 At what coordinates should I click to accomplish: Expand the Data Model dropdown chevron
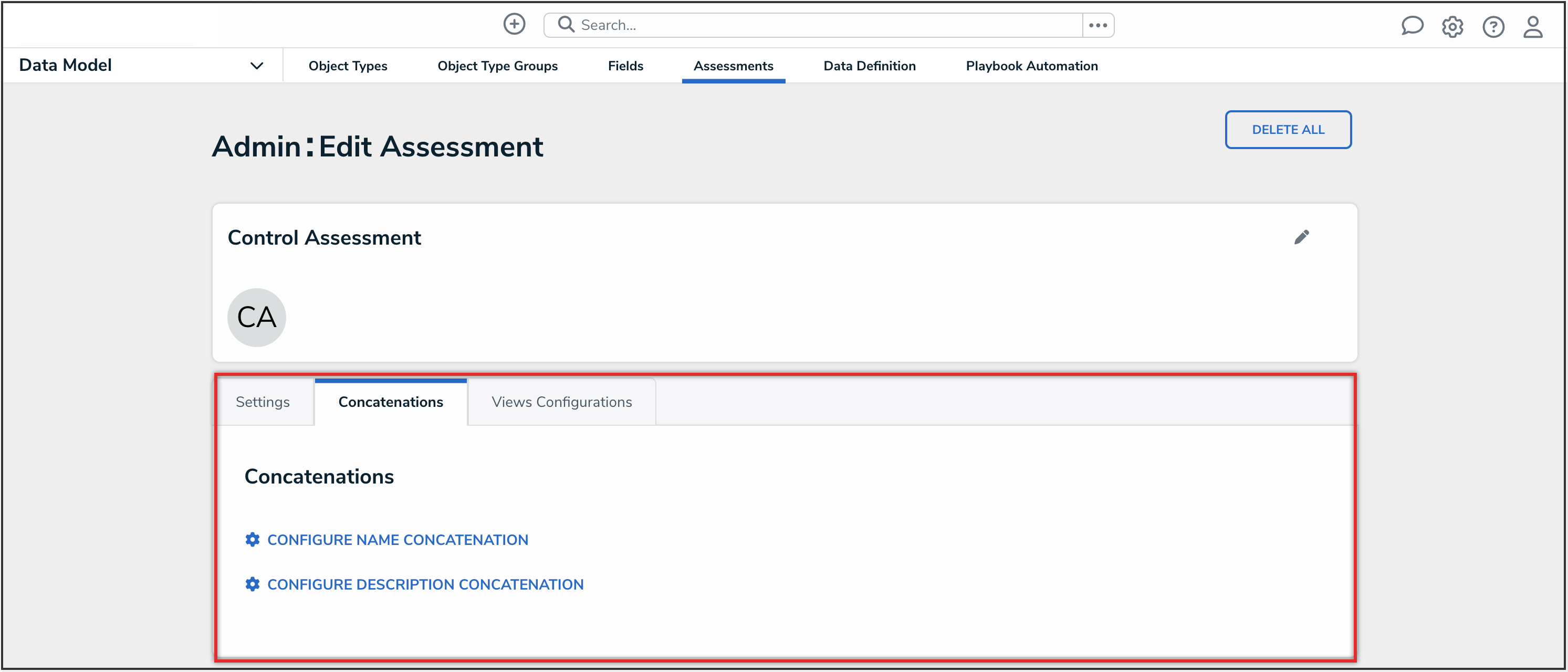pyautogui.click(x=256, y=66)
